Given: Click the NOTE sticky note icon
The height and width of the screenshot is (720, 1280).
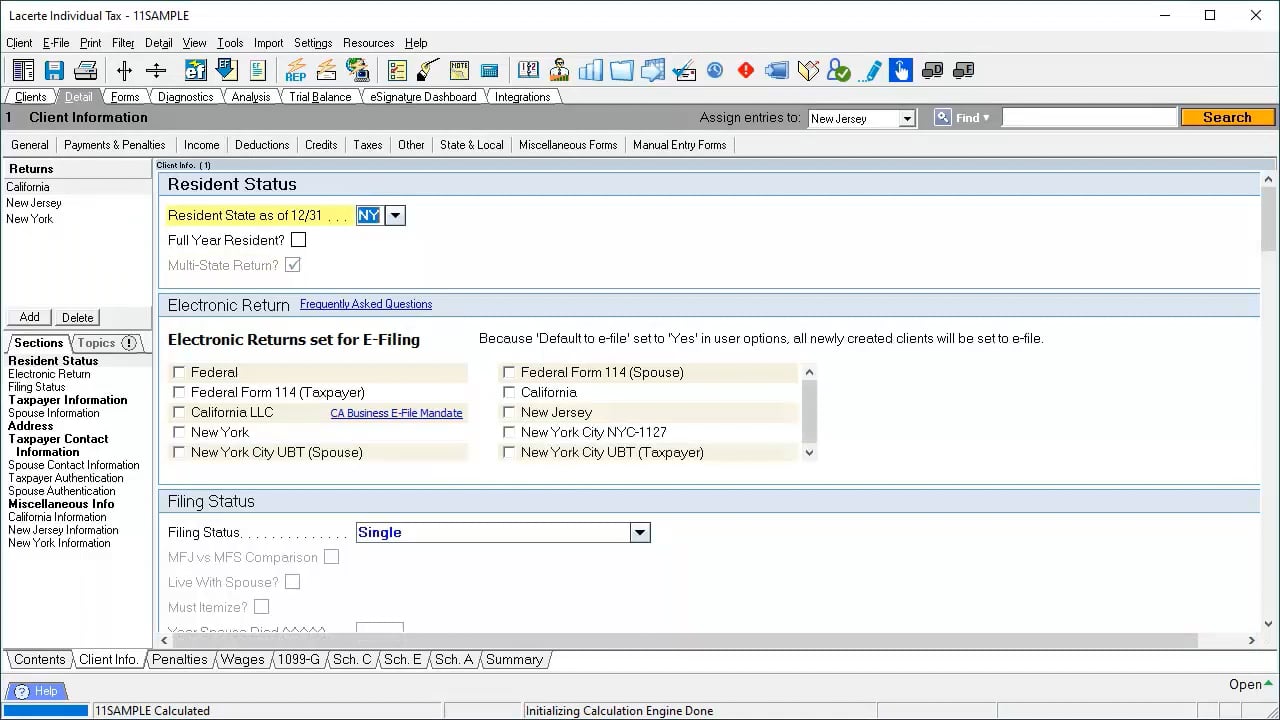Looking at the screenshot, I should pyautogui.click(x=459, y=70).
